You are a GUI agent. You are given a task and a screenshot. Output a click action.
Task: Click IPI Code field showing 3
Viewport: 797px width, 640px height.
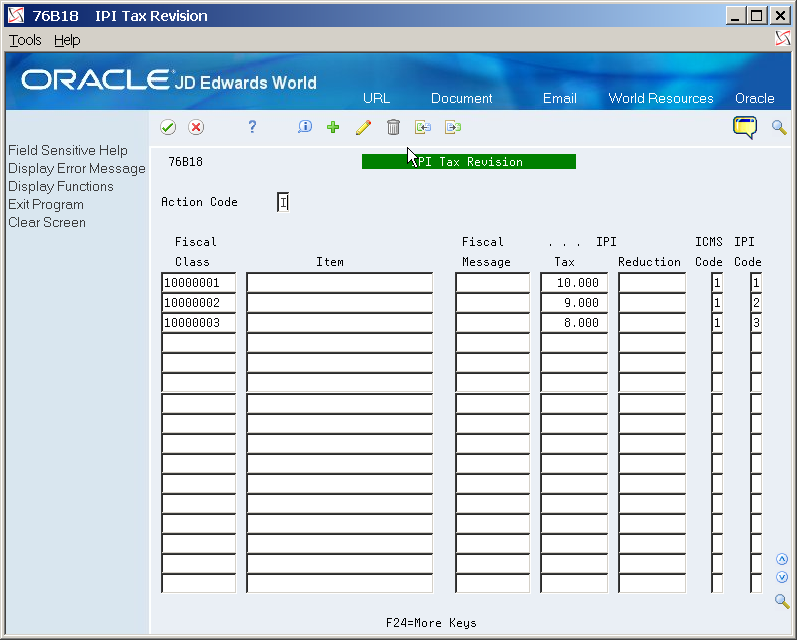pyautogui.click(x=756, y=323)
